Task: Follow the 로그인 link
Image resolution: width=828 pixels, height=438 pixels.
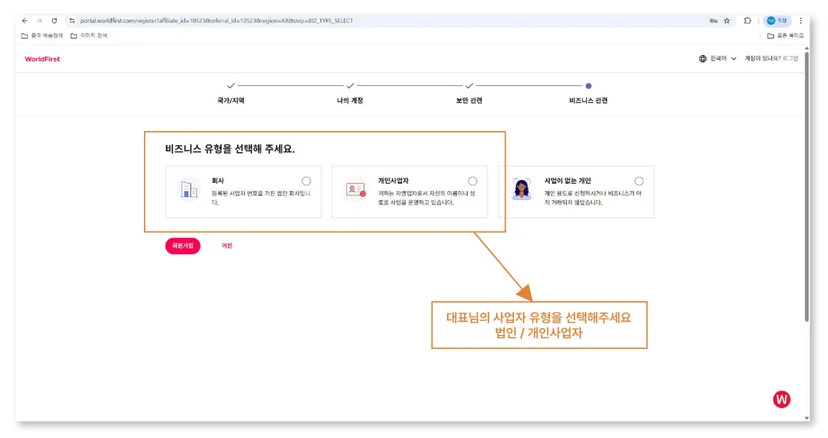Action: coord(790,59)
